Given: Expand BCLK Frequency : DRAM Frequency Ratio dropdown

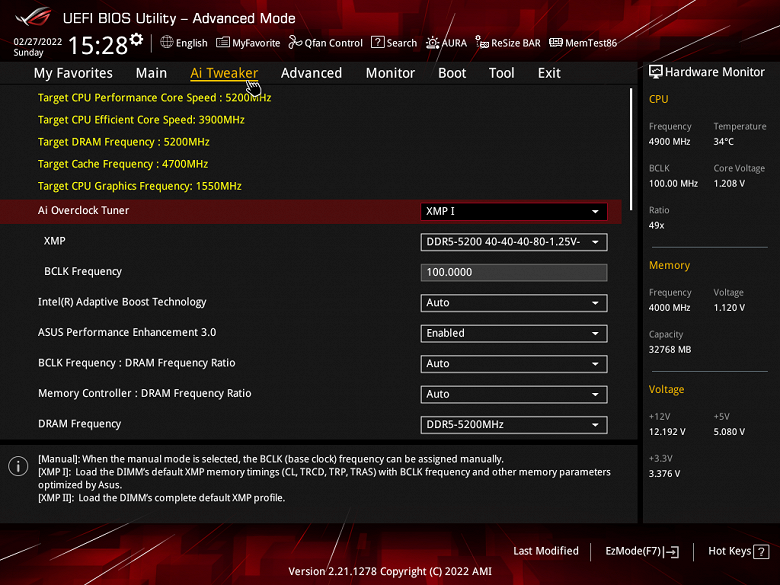Looking at the screenshot, I should (514, 364).
